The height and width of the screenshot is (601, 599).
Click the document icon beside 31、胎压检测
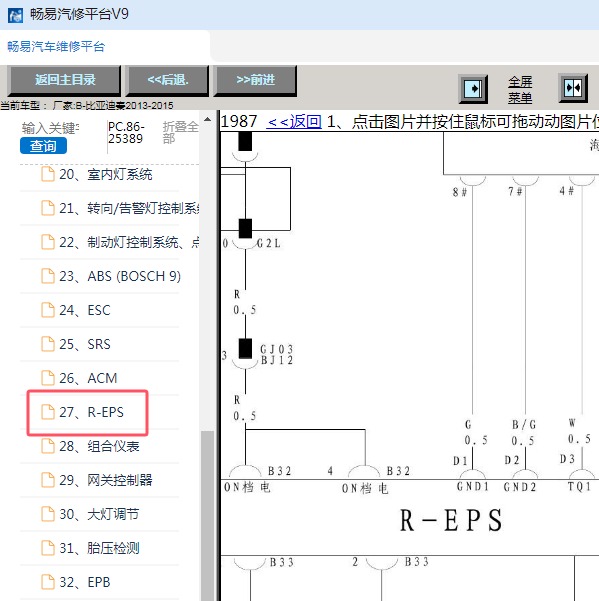(48, 548)
